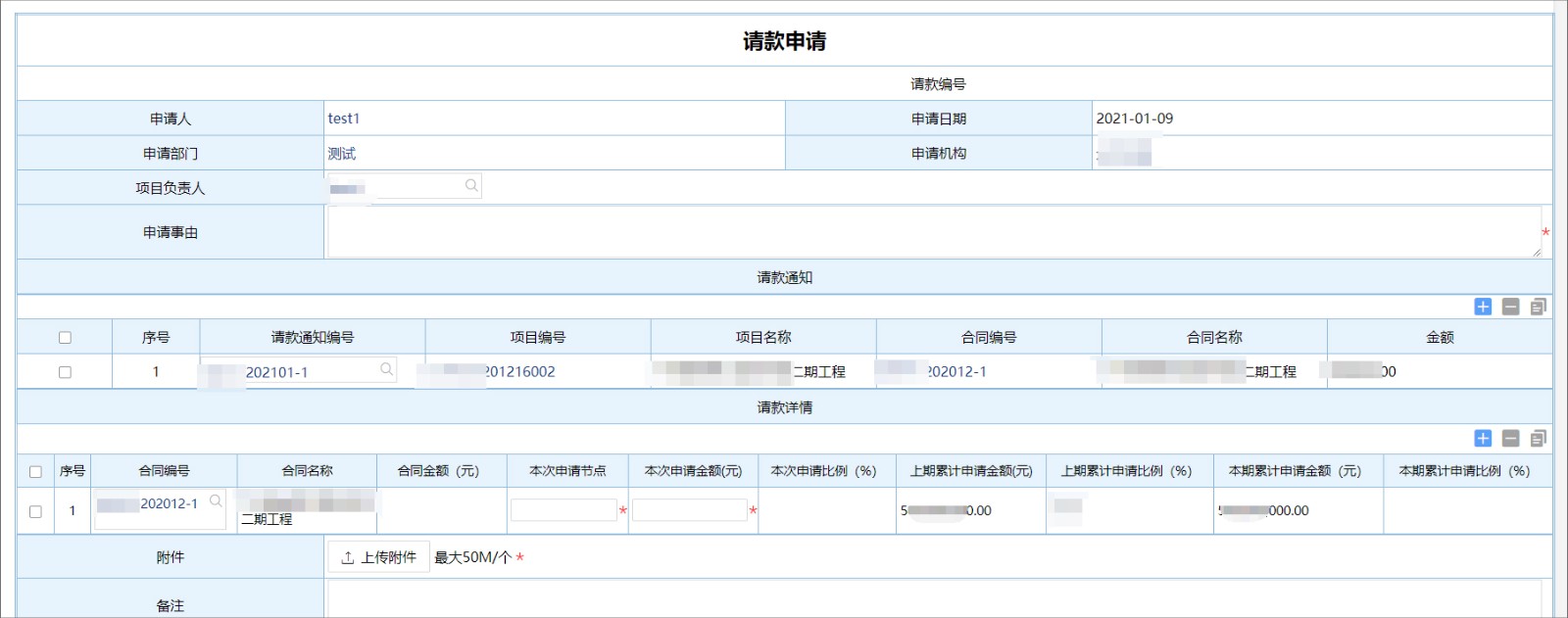
Task: Focus the 申请事由 text area
Action: coord(934,232)
